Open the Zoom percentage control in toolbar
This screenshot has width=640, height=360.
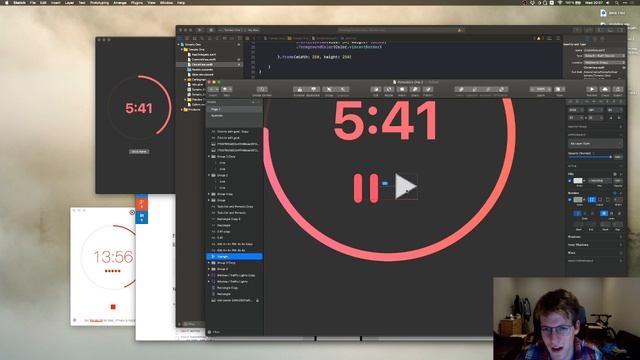(x=541, y=89)
